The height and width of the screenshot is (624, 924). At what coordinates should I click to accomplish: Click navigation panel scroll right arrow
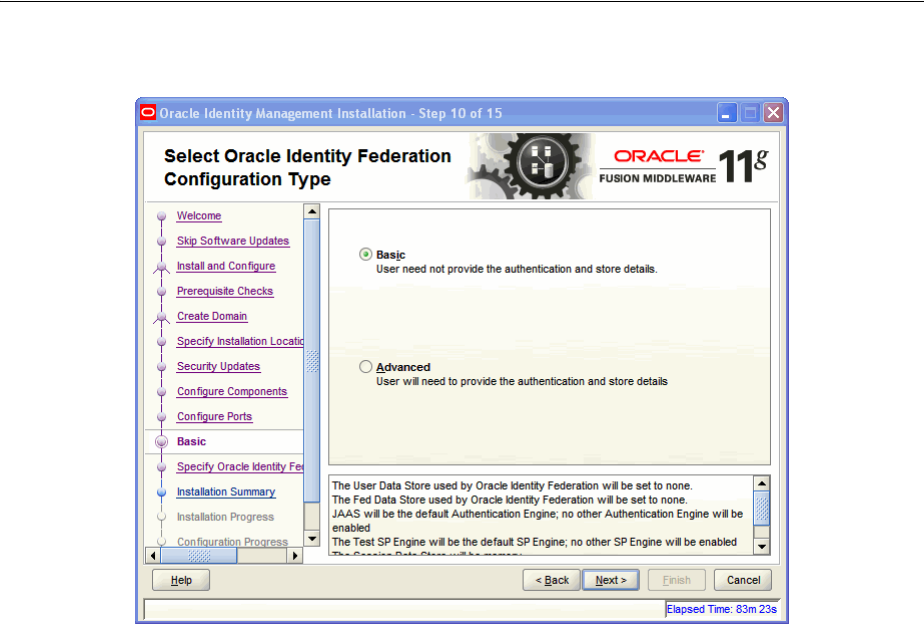[x=295, y=556]
